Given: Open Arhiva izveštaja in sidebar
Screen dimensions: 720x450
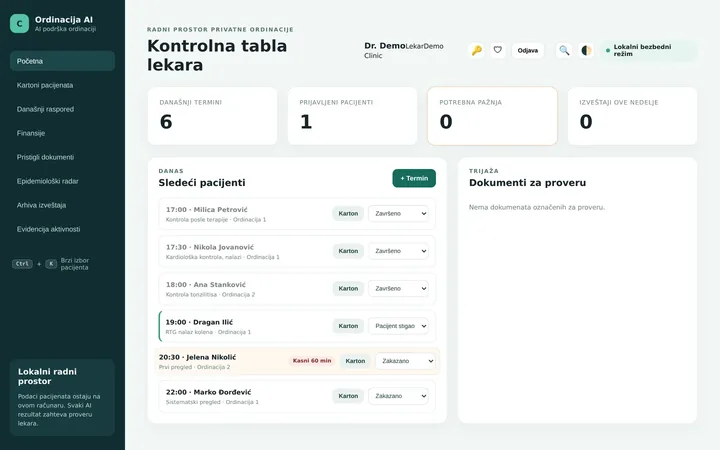Looking at the screenshot, I should [x=62, y=205].
